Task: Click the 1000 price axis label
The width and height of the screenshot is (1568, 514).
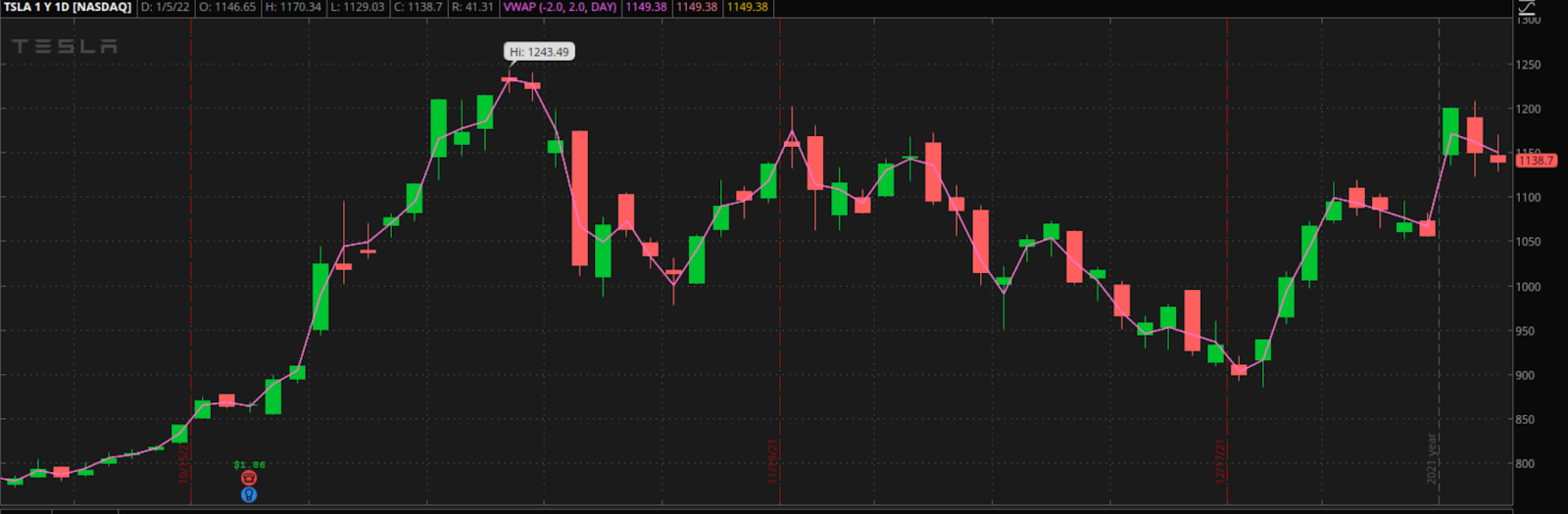Action: tap(1528, 286)
